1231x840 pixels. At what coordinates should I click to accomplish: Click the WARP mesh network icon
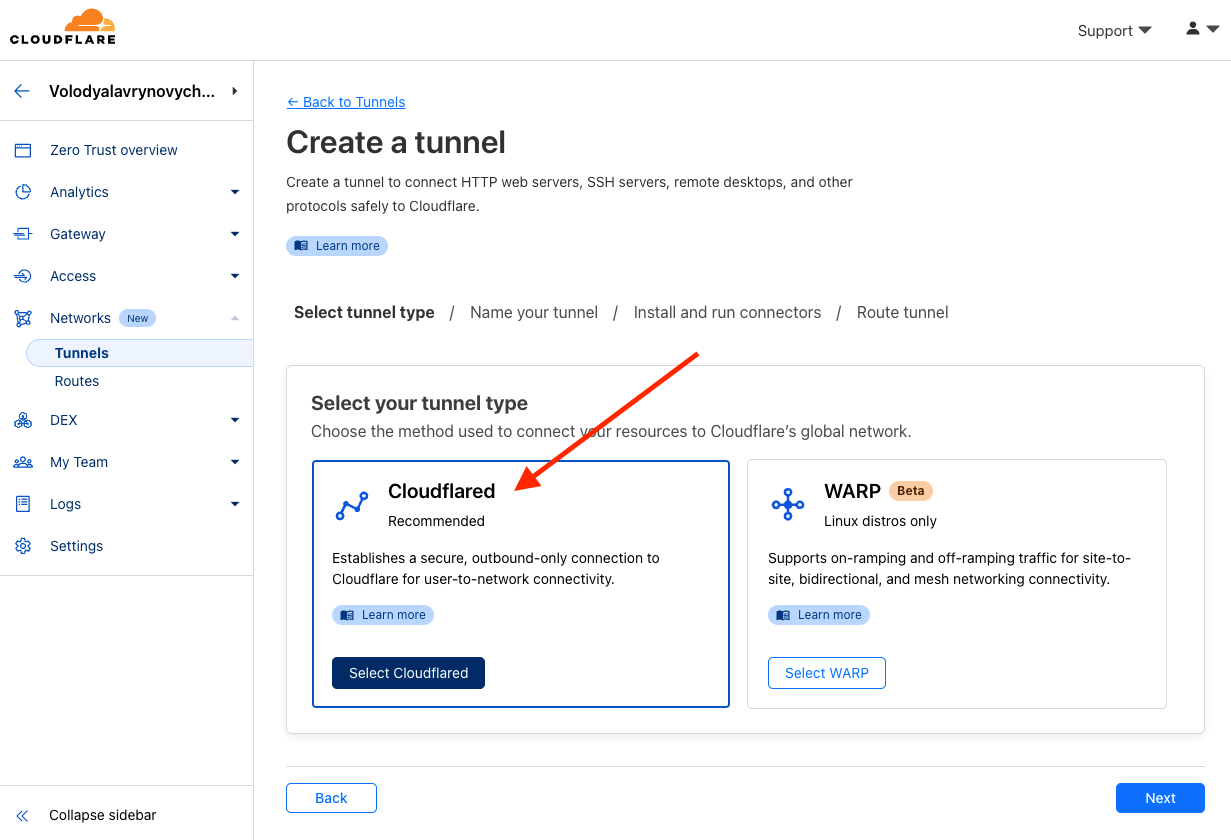click(x=788, y=505)
